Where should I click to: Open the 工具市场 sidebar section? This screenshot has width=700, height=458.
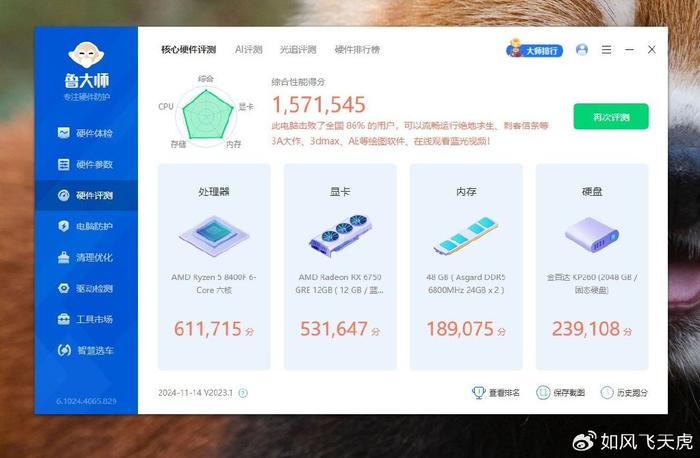point(86,319)
